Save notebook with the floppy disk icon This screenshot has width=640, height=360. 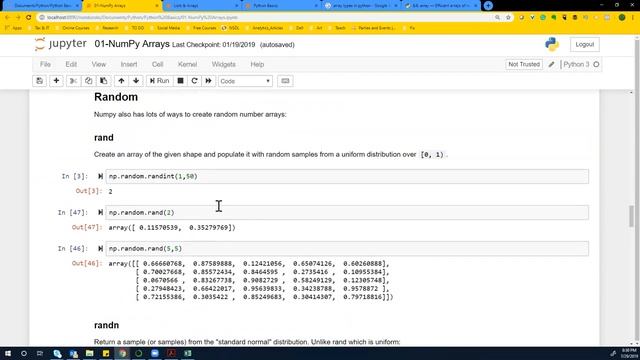pos(40,81)
